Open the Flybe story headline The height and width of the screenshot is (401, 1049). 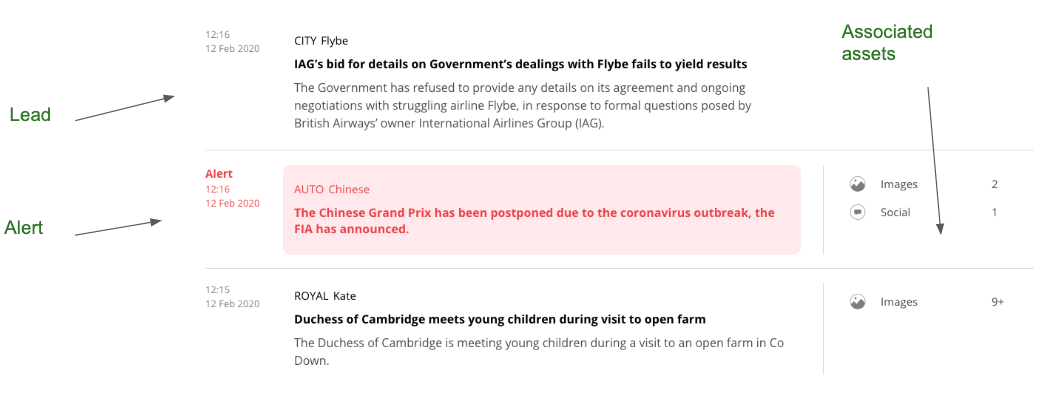tap(520, 64)
